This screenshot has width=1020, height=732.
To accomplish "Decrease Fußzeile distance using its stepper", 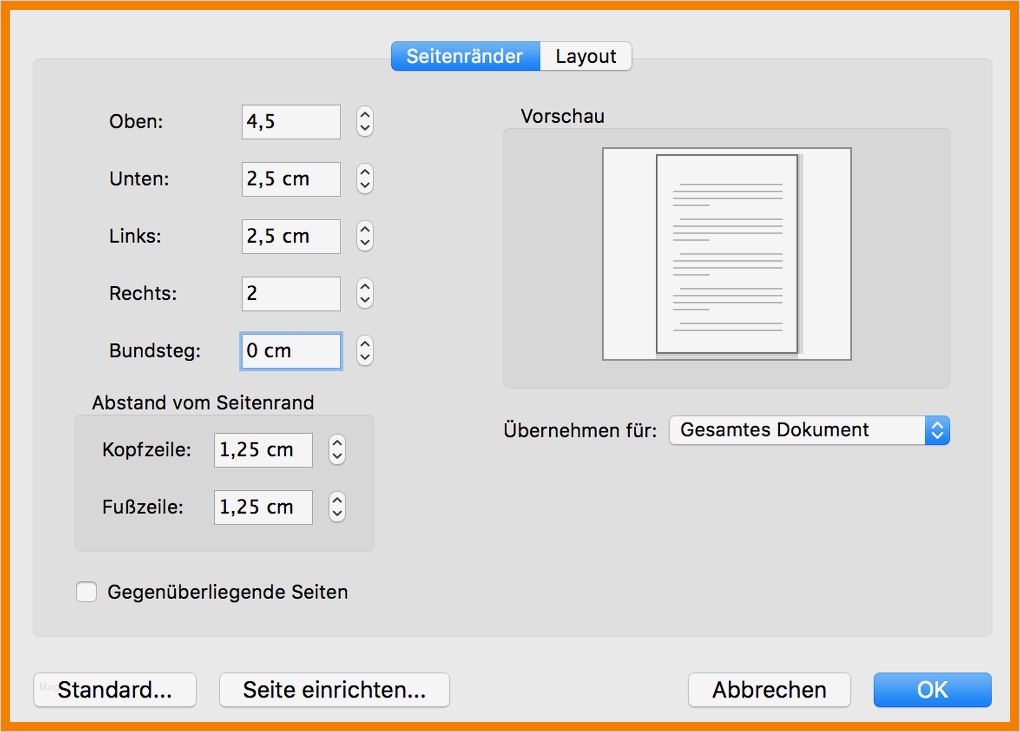I will [337, 512].
